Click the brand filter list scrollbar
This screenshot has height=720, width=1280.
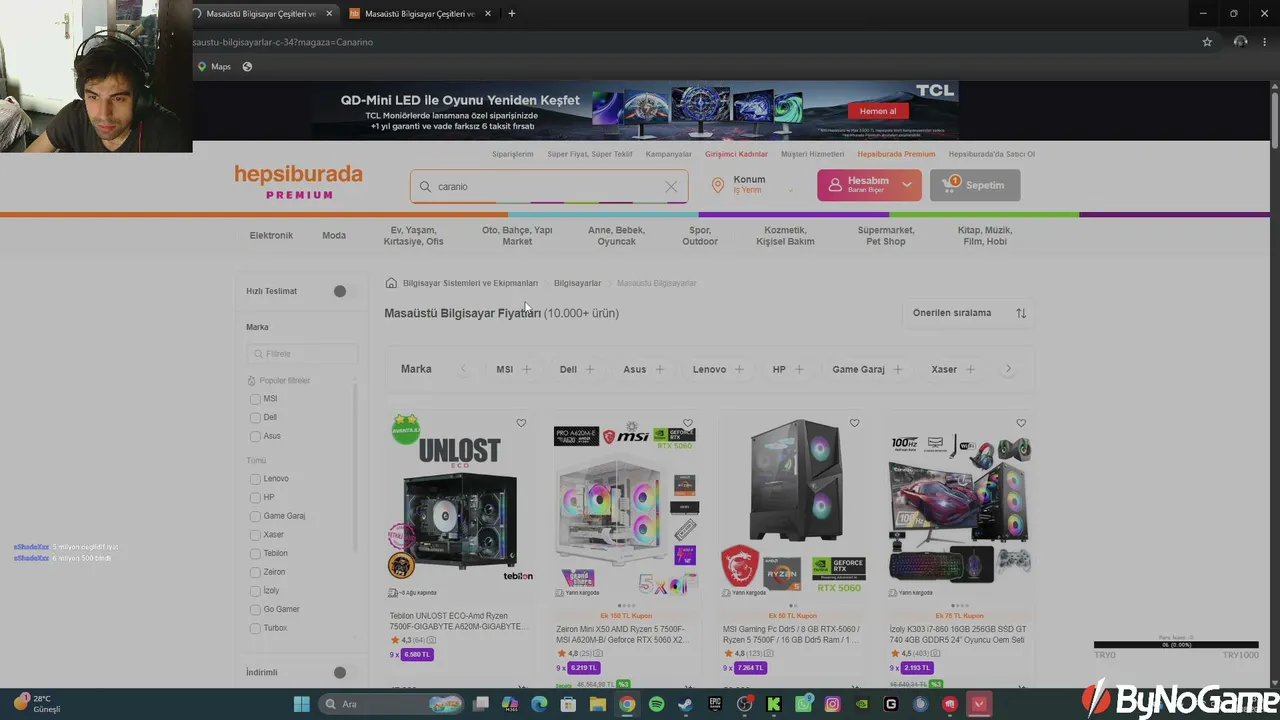click(x=355, y=466)
